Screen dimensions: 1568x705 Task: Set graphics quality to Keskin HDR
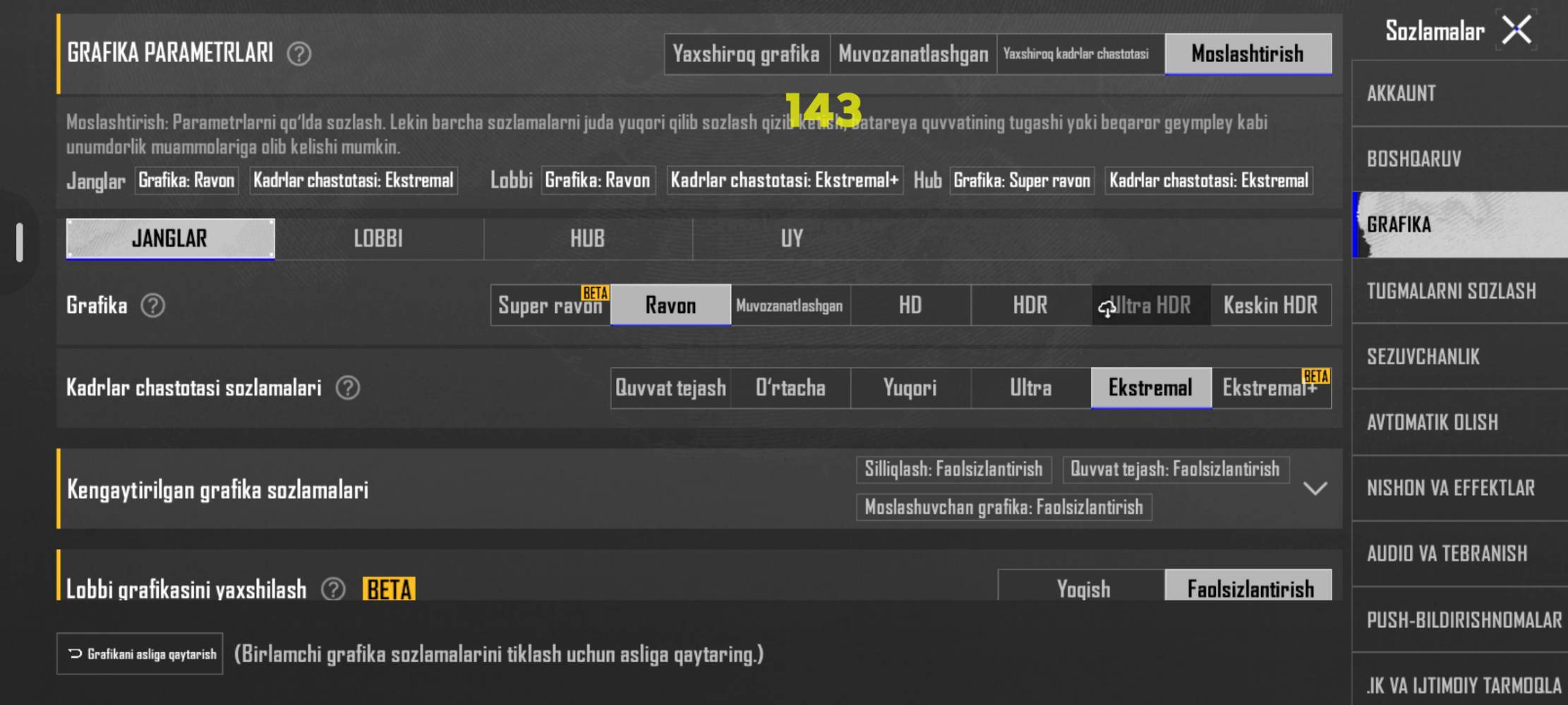1271,305
